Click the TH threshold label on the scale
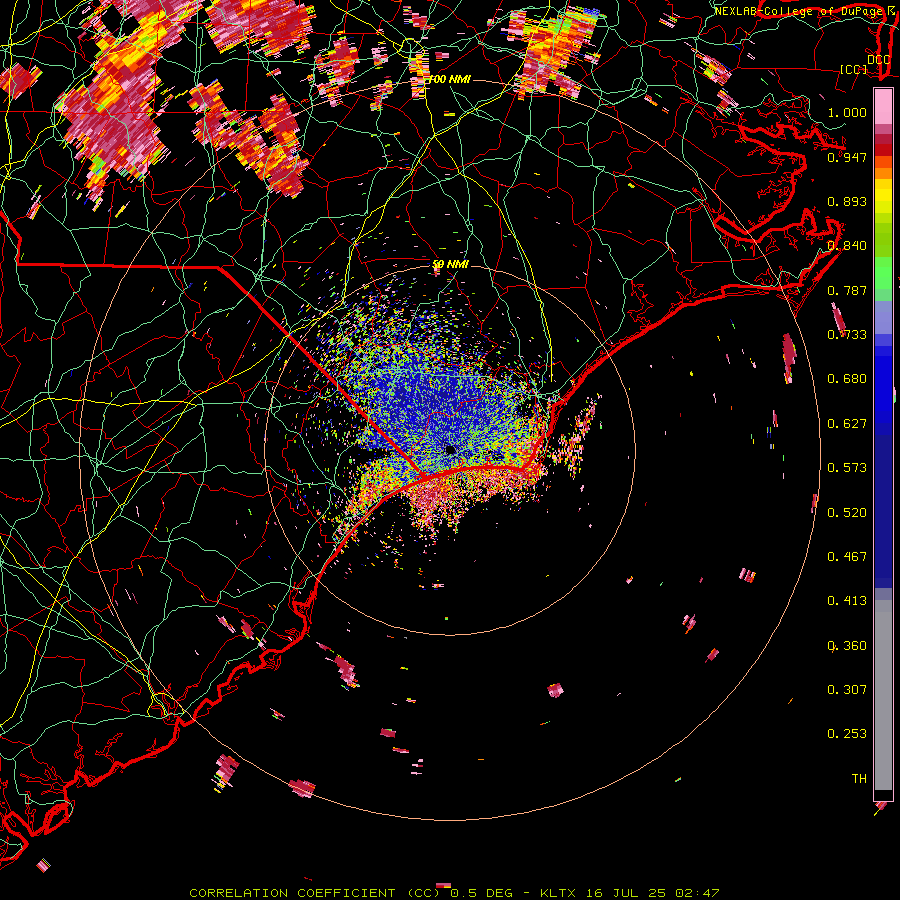The width and height of the screenshot is (900, 900). click(x=859, y=779)
